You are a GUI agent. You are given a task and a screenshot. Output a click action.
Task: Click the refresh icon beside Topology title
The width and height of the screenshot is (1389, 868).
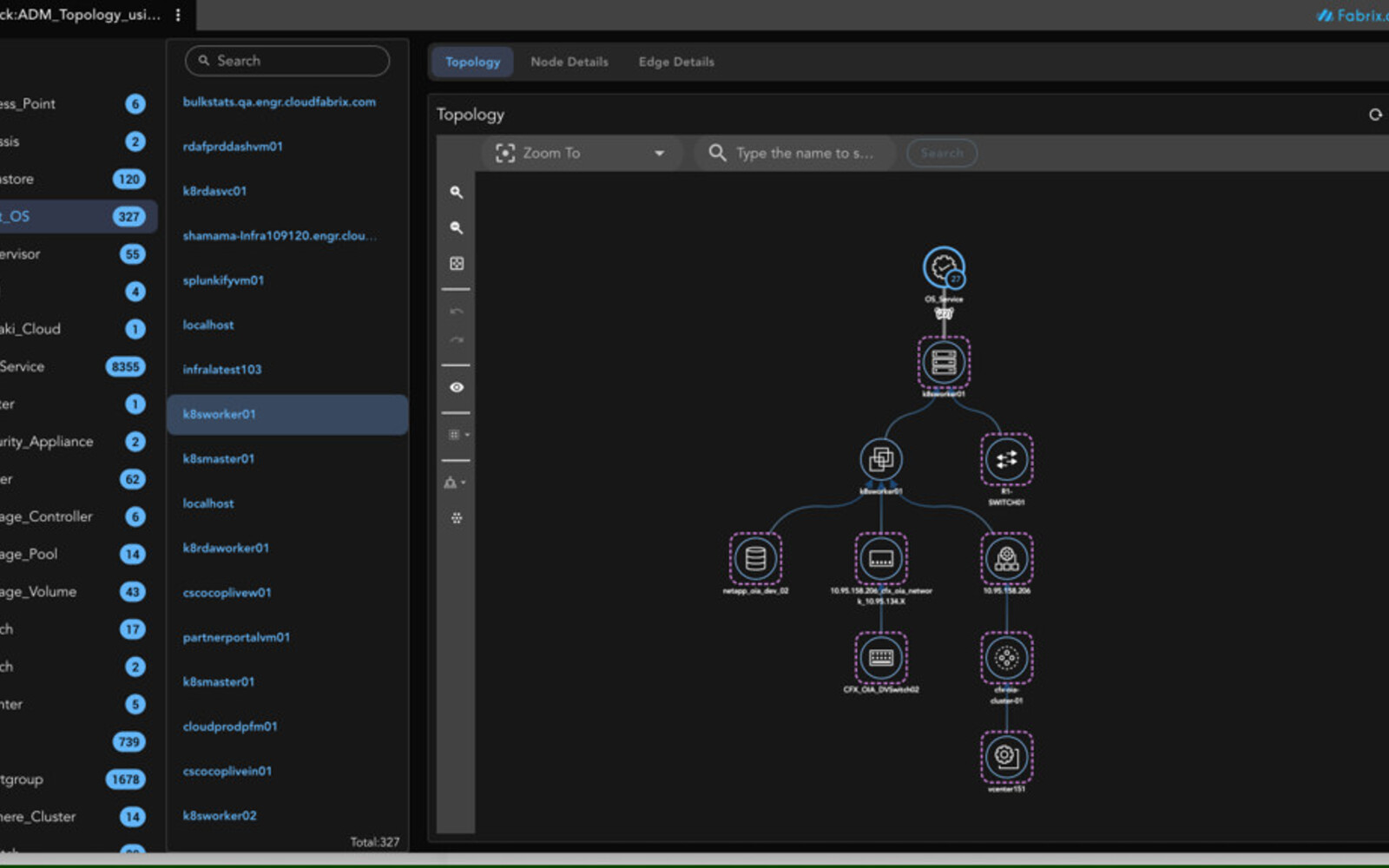pos(1375,115)
